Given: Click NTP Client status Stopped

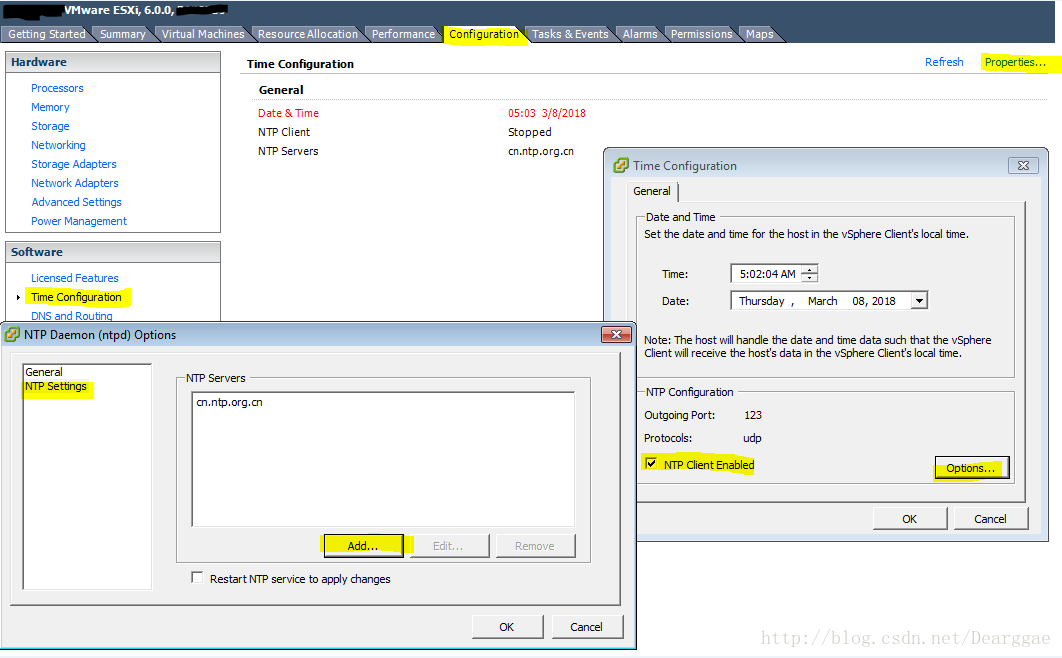Looking at the screenshot, I should [x=530, y=132].
